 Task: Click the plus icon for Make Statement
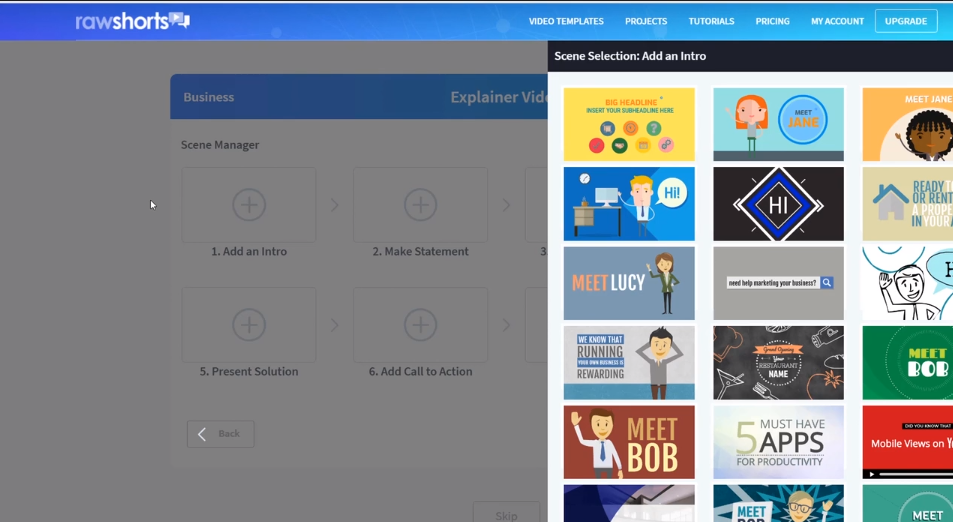(x=421, y=205)
